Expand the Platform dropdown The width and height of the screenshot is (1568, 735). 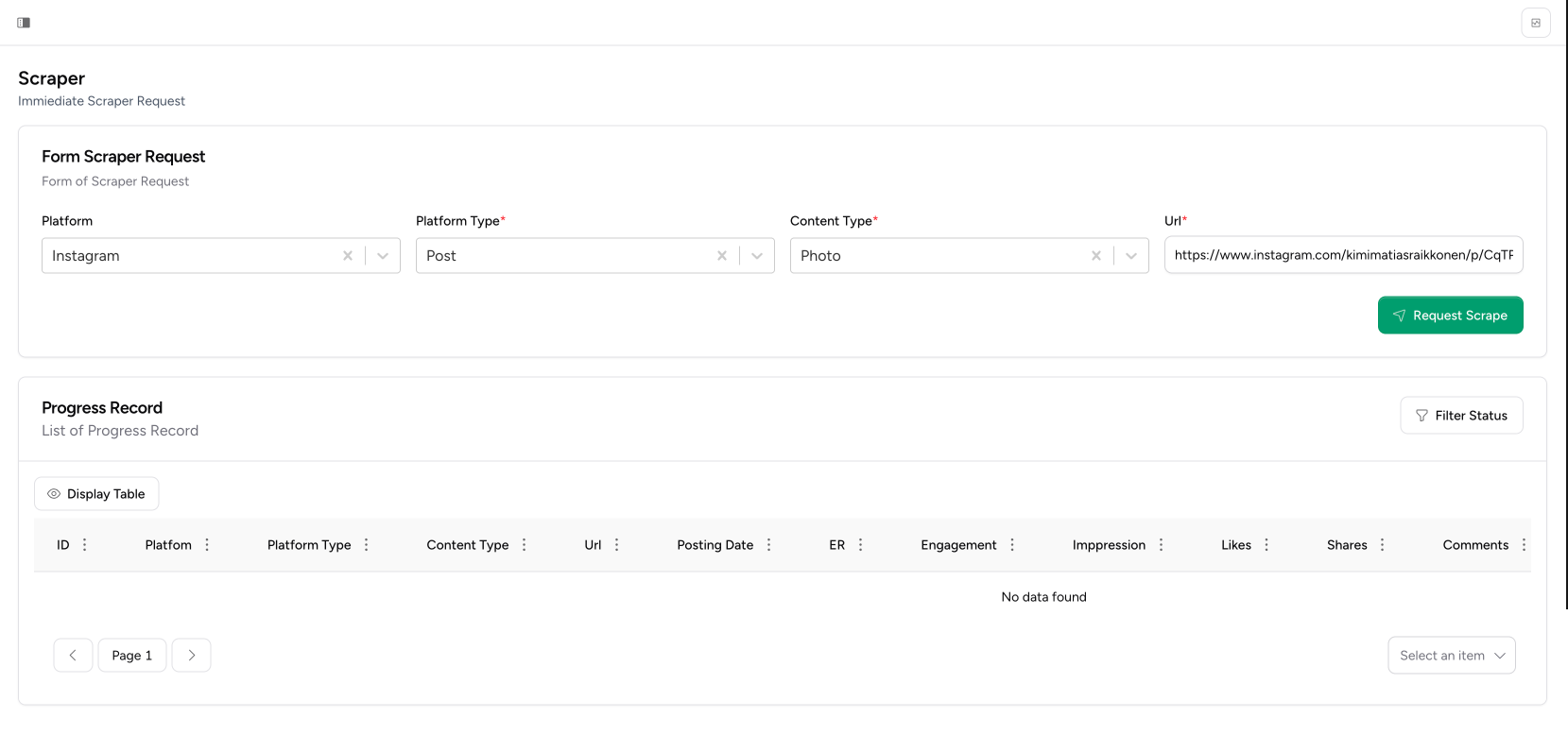pos(383,256)
